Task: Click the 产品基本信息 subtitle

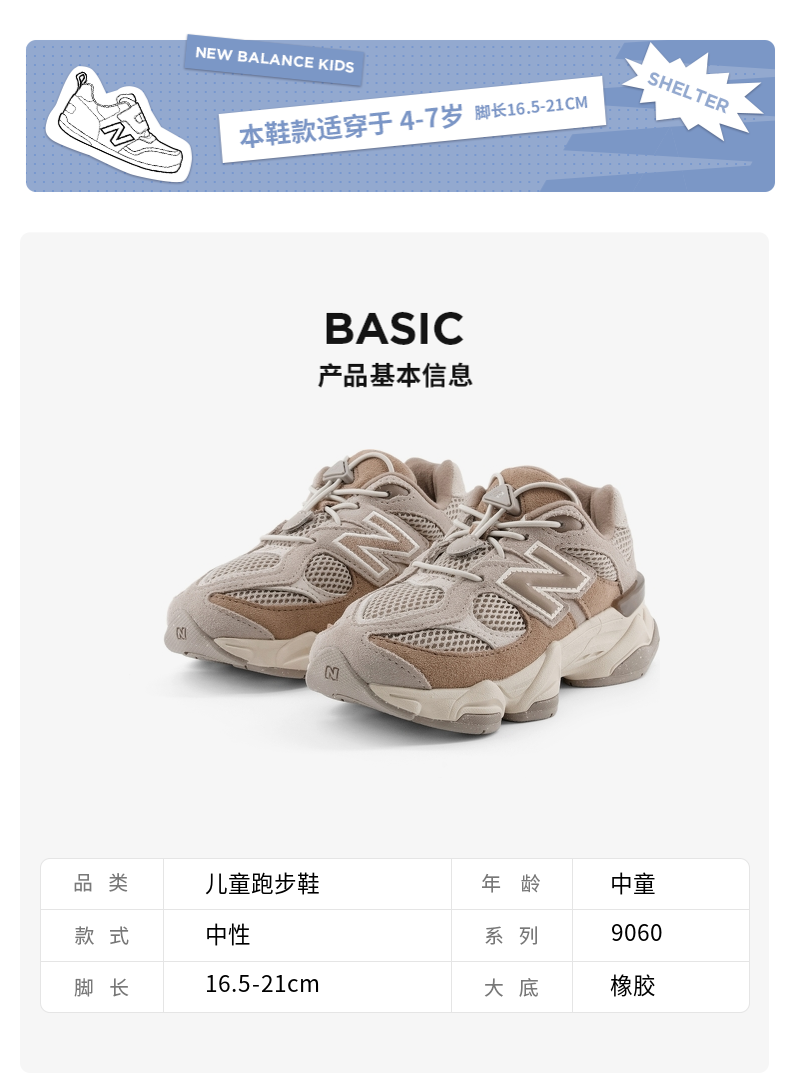Action: click(x=395, y=375)
